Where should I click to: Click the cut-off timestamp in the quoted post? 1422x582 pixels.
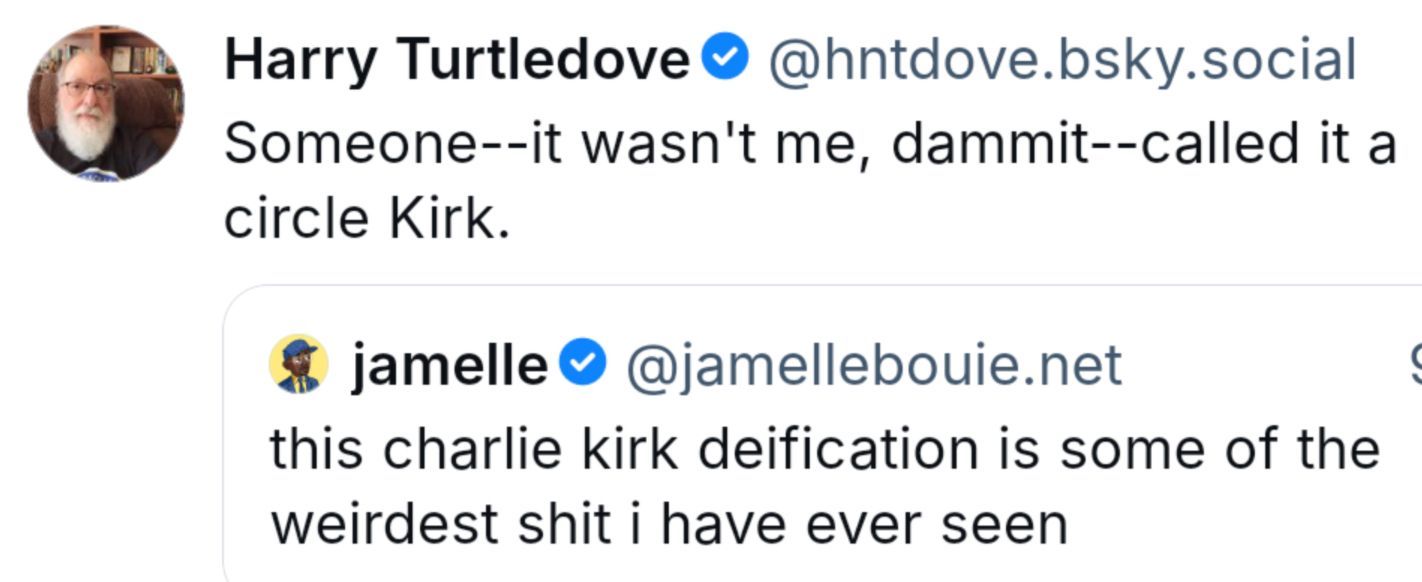pyautogui.click(x=1414, y=365)
